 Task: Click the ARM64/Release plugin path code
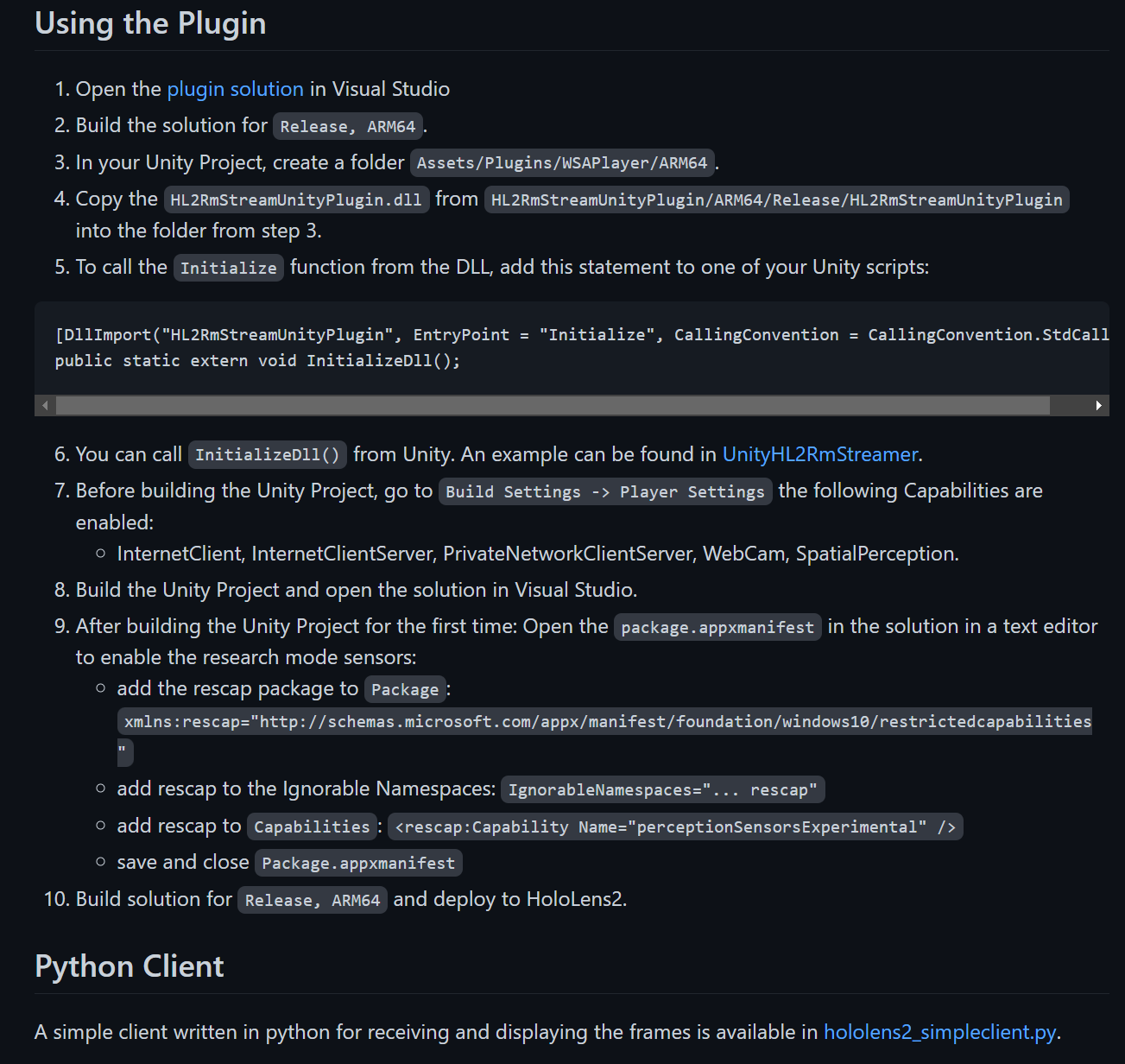tap(777, 199)
